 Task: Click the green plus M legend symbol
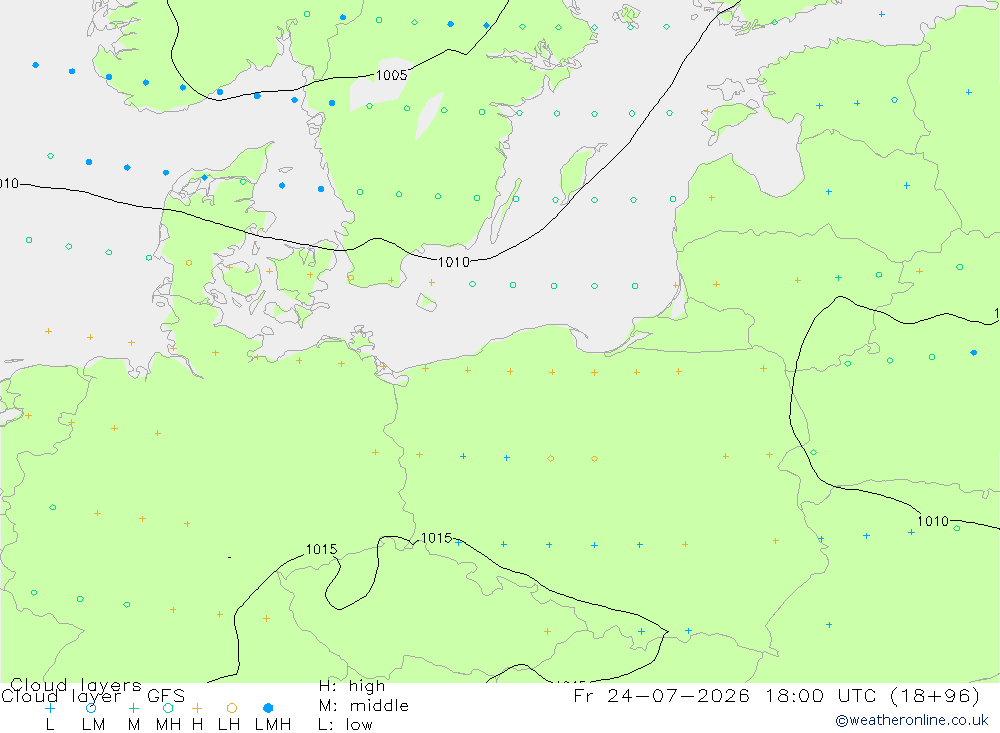[x=133, y=708]
